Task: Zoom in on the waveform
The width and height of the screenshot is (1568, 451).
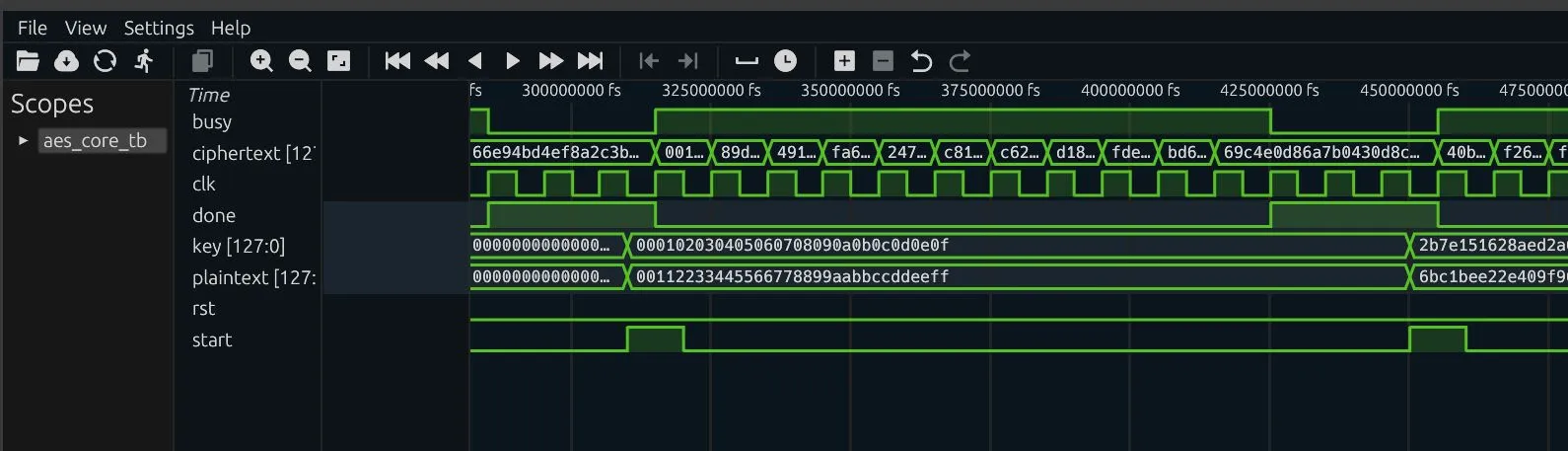Action: click(x=261, y=61)
